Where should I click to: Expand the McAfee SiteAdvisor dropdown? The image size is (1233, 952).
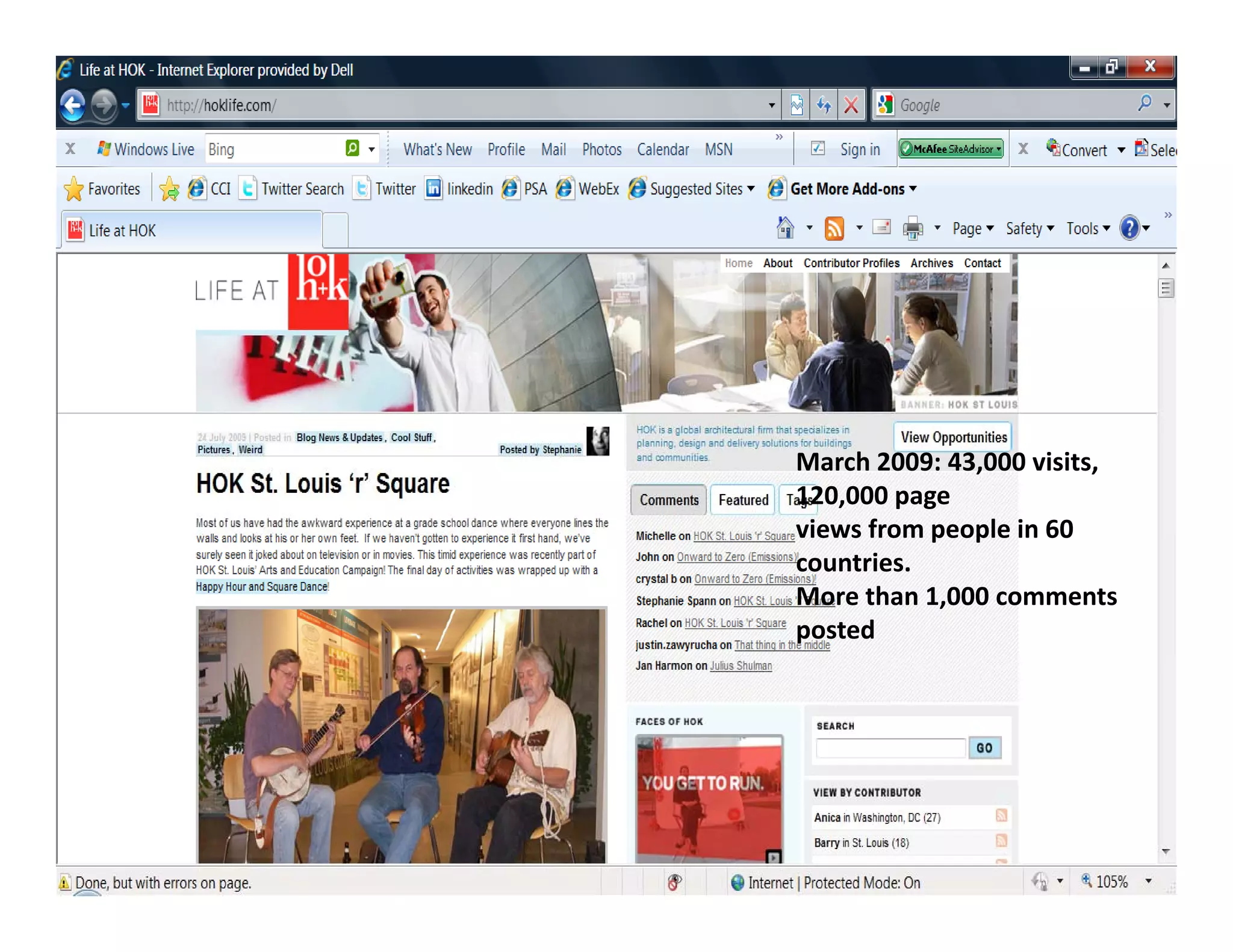coord(999,149)
